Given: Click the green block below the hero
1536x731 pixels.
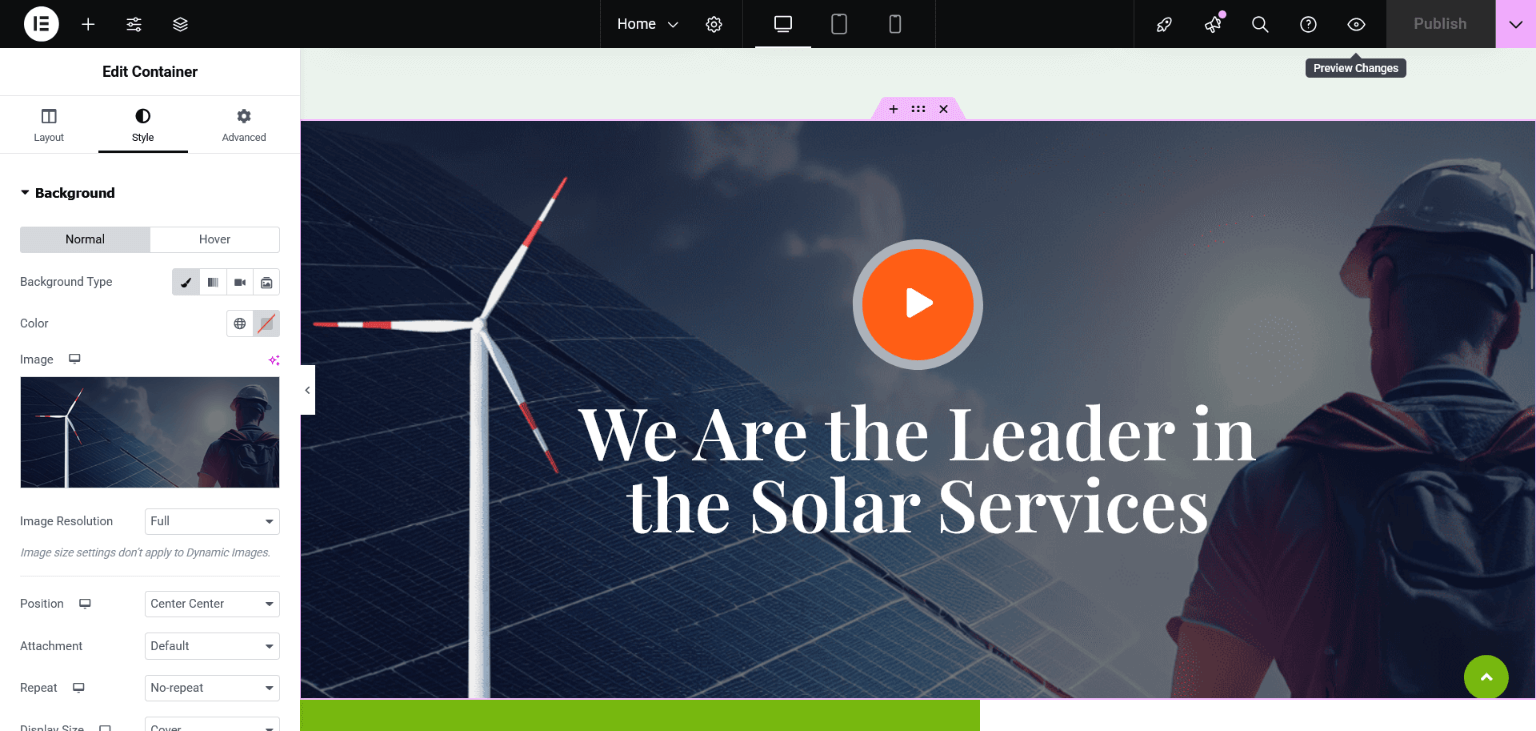Looking at the screenshot, I should (x=640, y=715).
